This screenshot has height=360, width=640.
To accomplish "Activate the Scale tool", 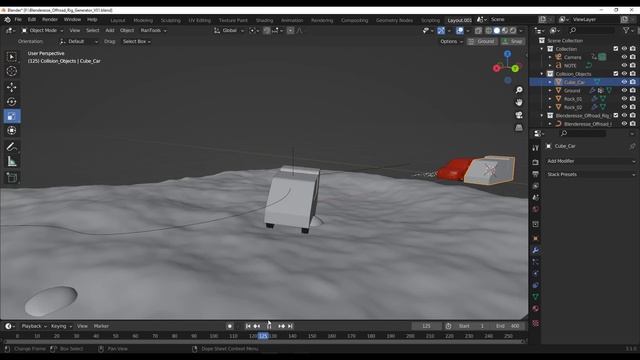I will coord(11,116).
